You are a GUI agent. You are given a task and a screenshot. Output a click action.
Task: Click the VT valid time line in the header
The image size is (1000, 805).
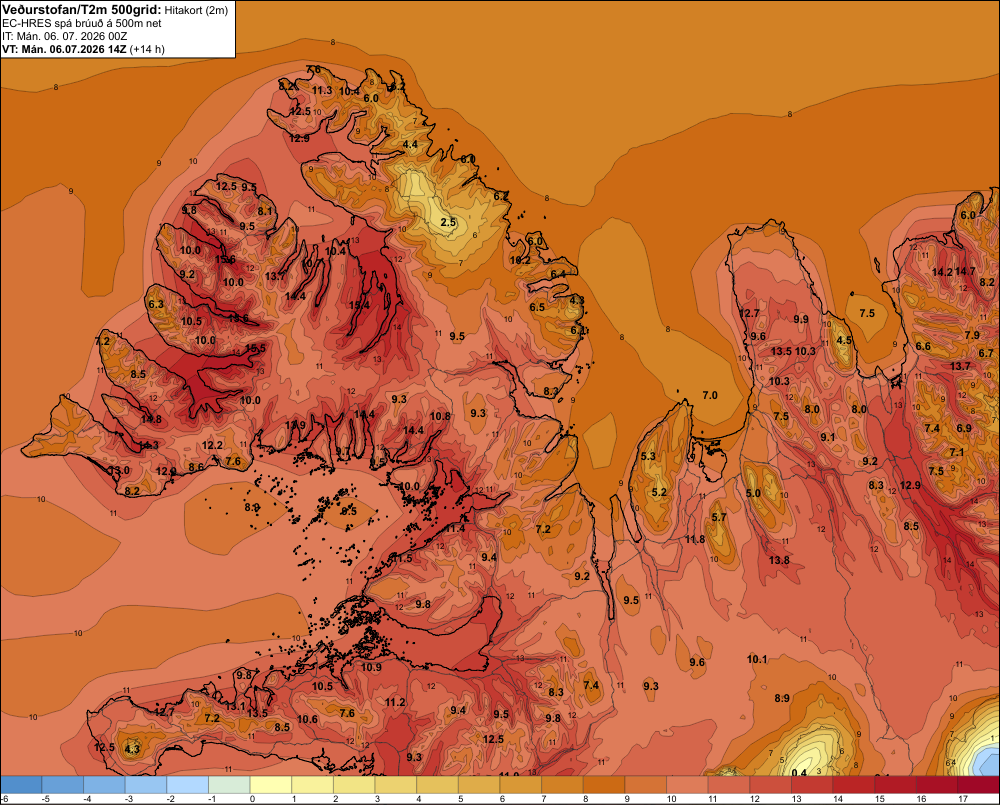click(x=83, y=49)
